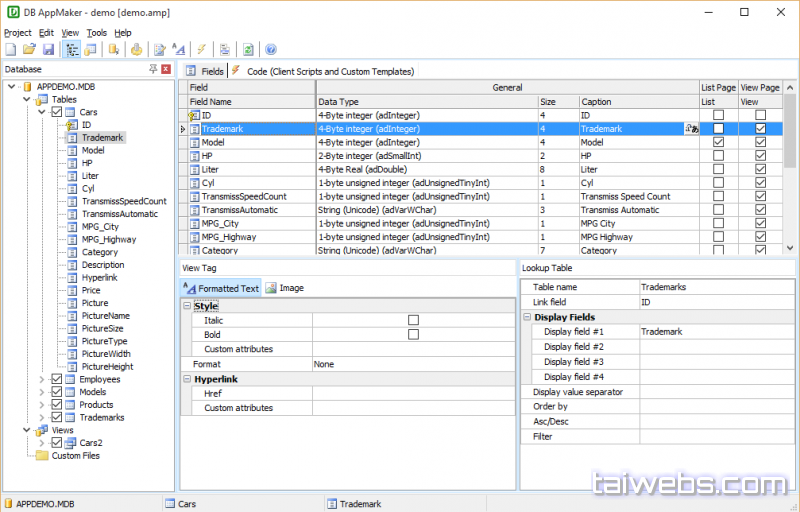The width and height of the screenshot is (800, 512).
Task: Select the Image view tag button
Action: 285,288
